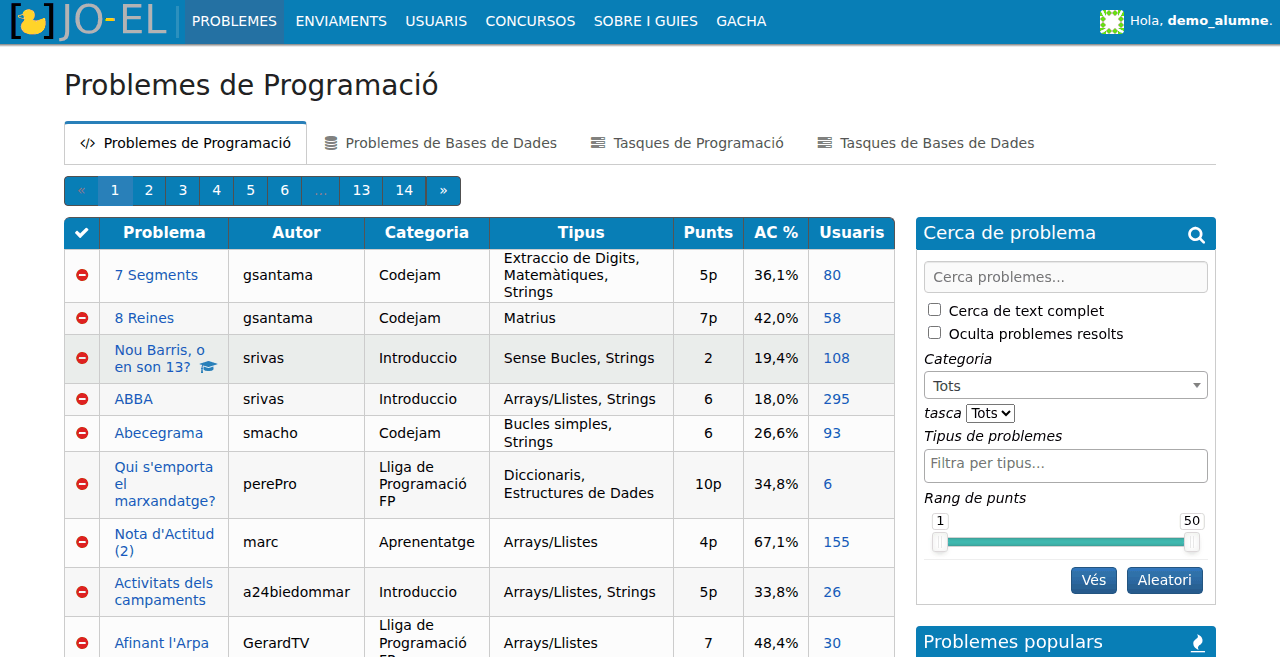This screenshot has height=657, width=1280.
Task: Click the red status icon for Nota d'Actitud (2)
Action: tap(82, 542)
